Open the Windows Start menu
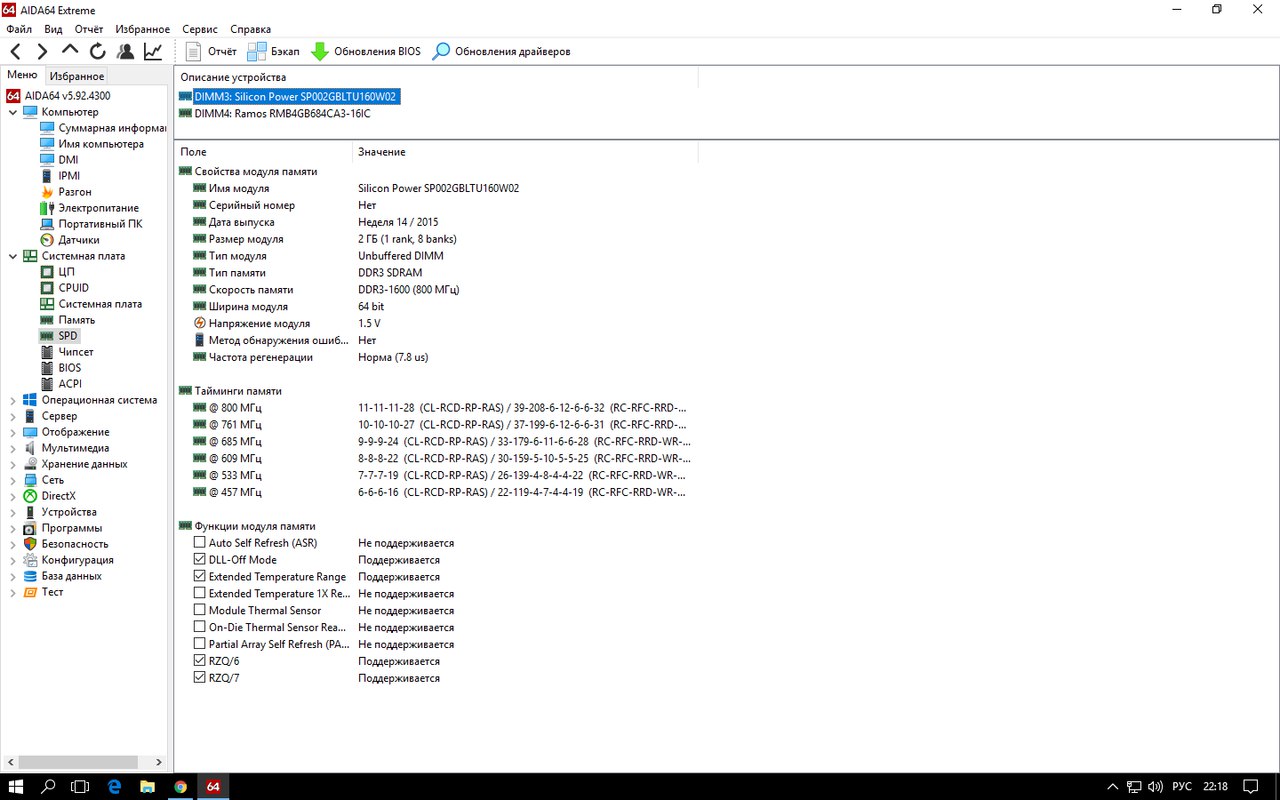The height and width of the screenshot is (800, 1280). click(x=16, y=786)
